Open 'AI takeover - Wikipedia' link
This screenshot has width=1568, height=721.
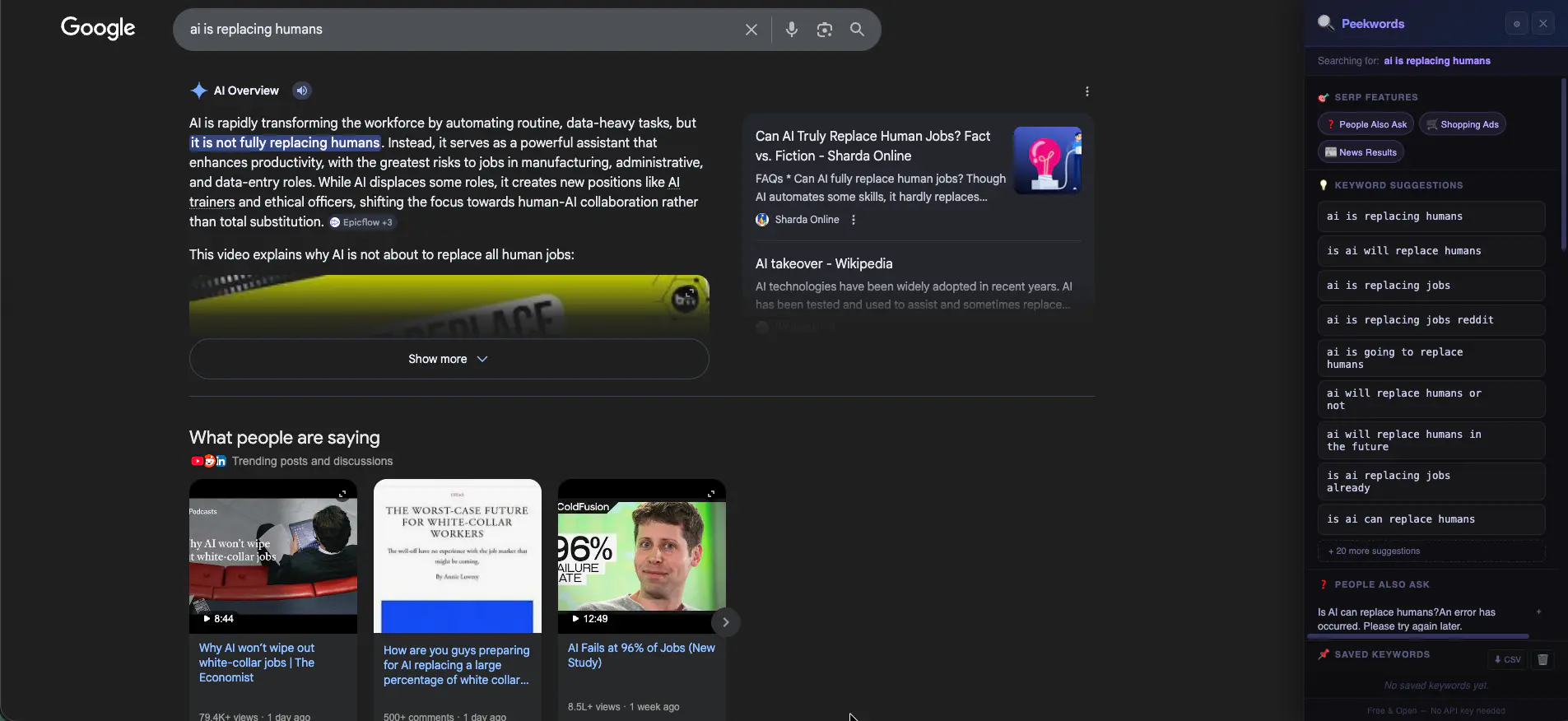[x=823, y=263]
